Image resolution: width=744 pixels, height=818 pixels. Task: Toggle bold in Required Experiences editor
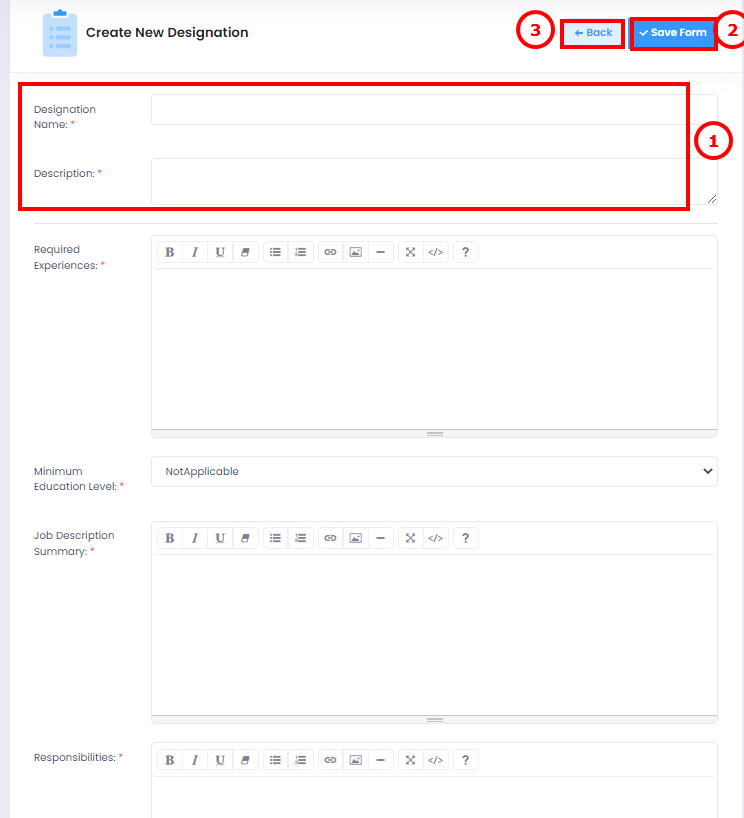170,252
